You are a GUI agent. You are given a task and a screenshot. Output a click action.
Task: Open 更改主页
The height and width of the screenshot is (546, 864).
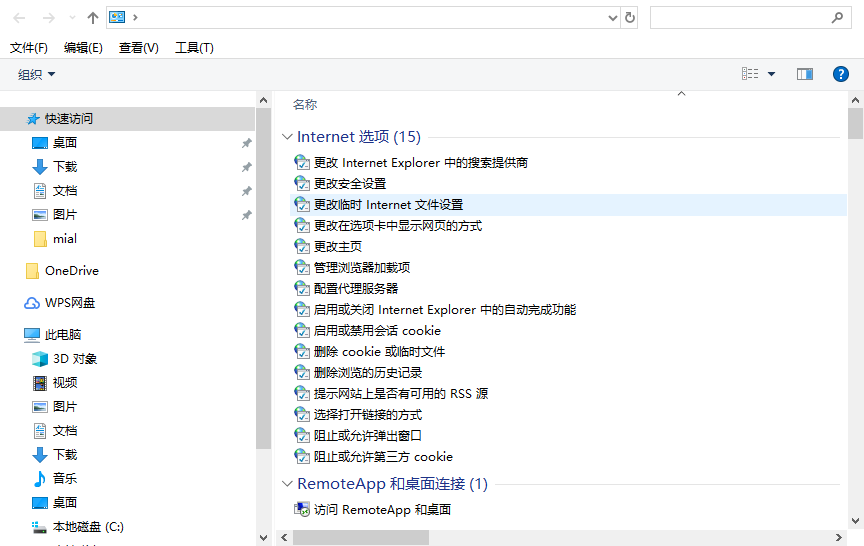click(x=338, y=247)
